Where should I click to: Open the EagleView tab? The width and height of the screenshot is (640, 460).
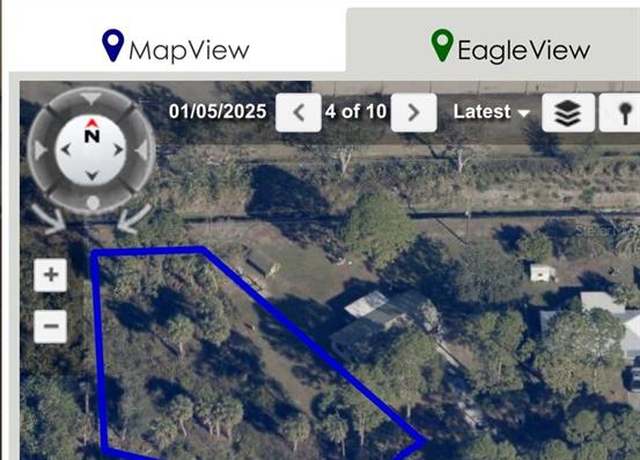(x=511, y=46)
